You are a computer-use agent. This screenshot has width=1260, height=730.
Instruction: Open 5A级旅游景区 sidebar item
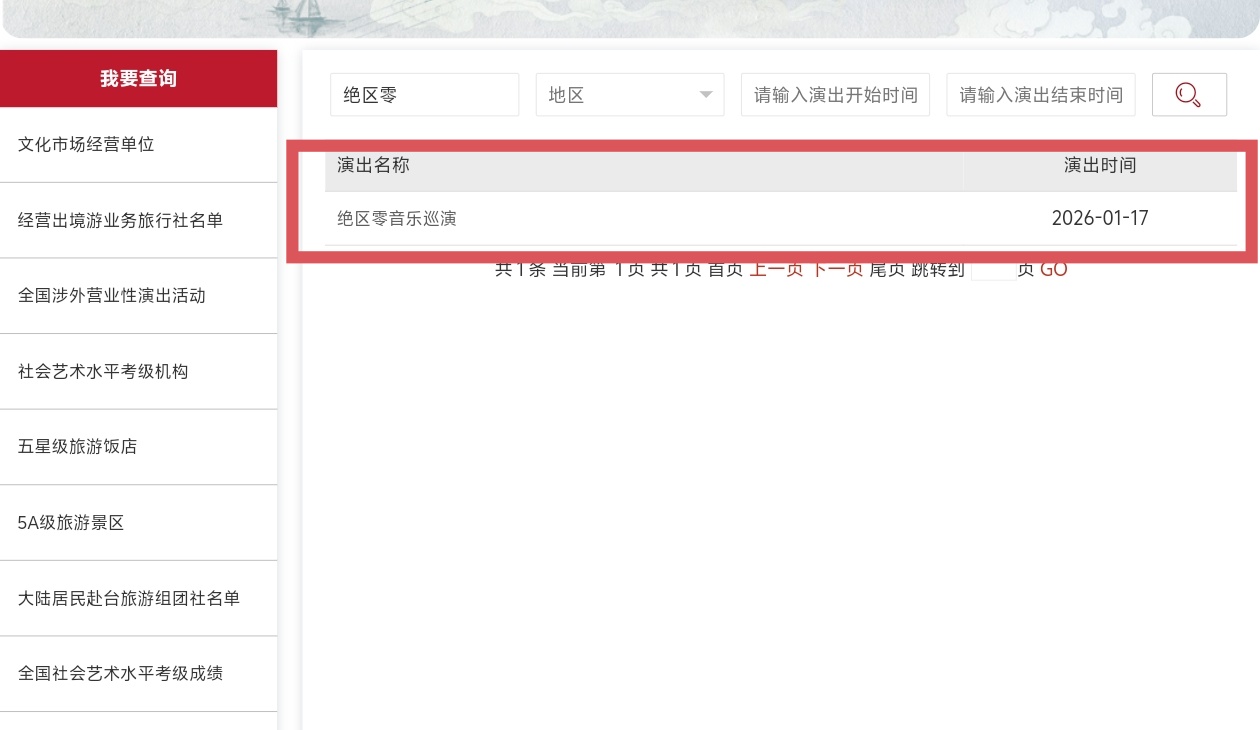(x=138, y=523)
